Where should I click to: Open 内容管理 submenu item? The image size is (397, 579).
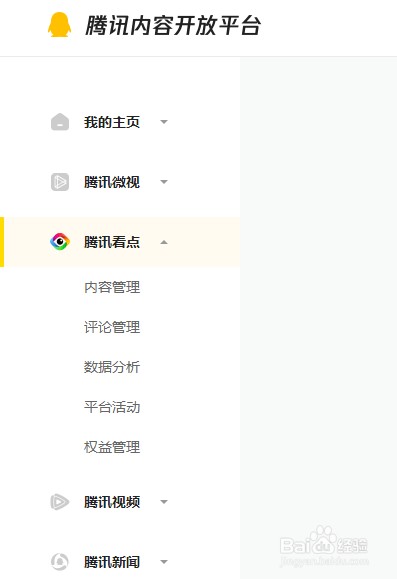112,287
